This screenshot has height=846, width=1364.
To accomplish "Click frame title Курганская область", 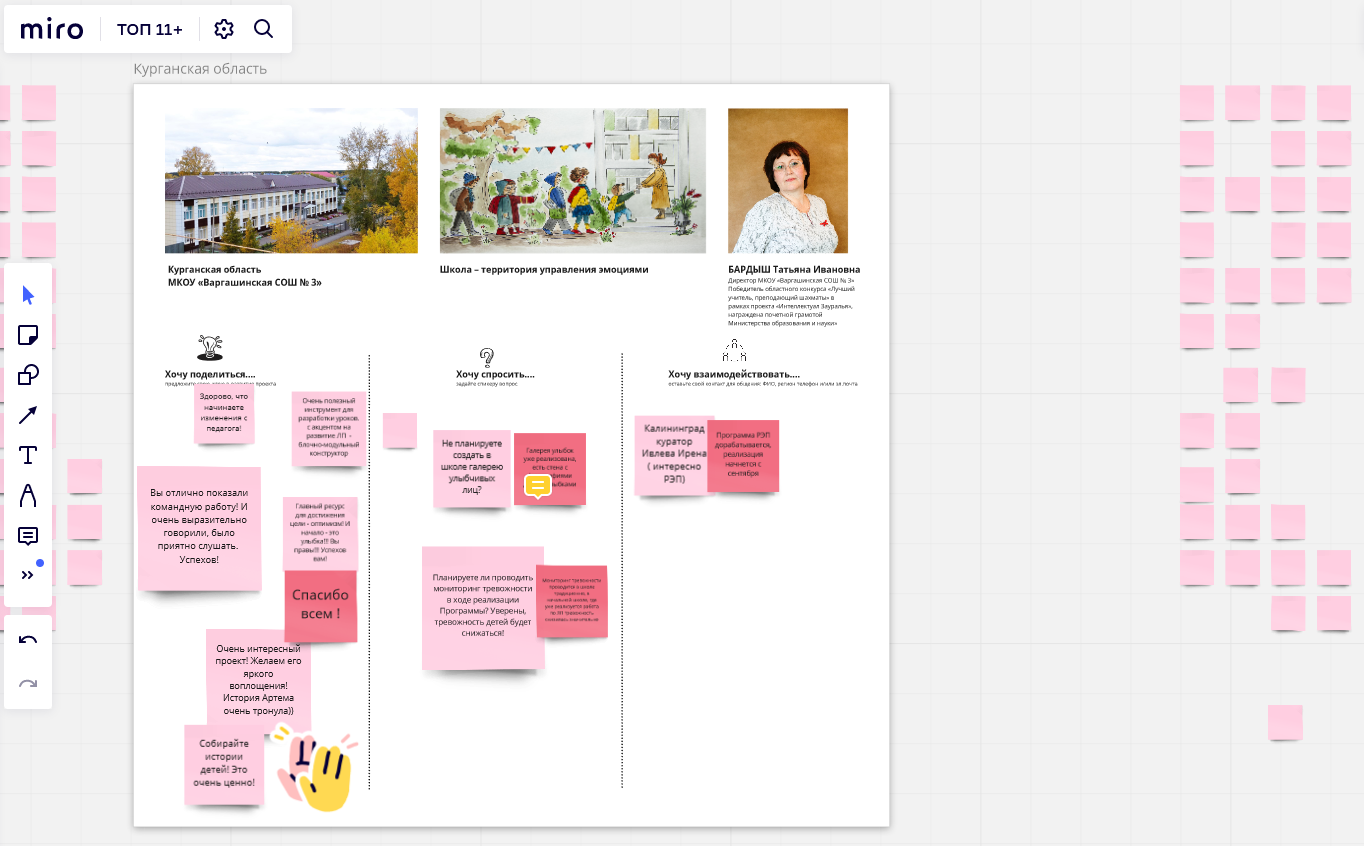I will (x=200, y=69).
